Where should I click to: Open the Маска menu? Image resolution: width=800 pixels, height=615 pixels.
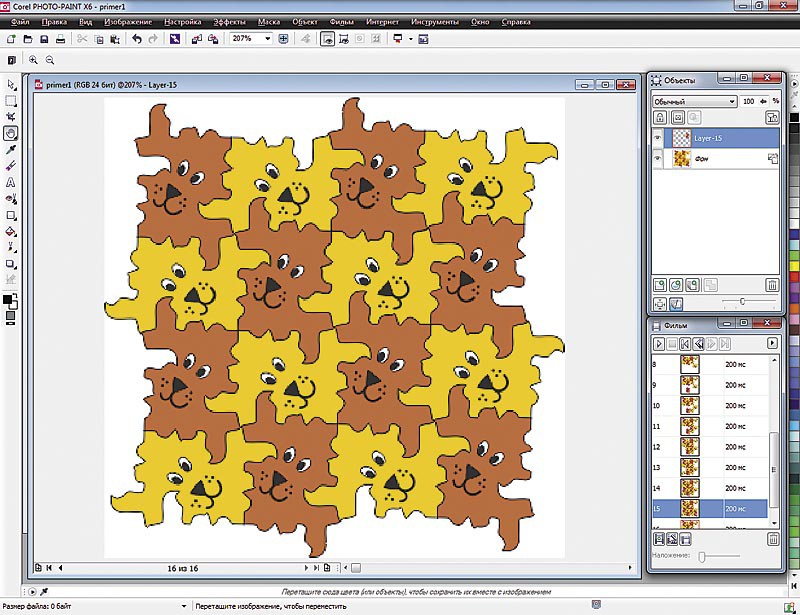pos(269,22)
